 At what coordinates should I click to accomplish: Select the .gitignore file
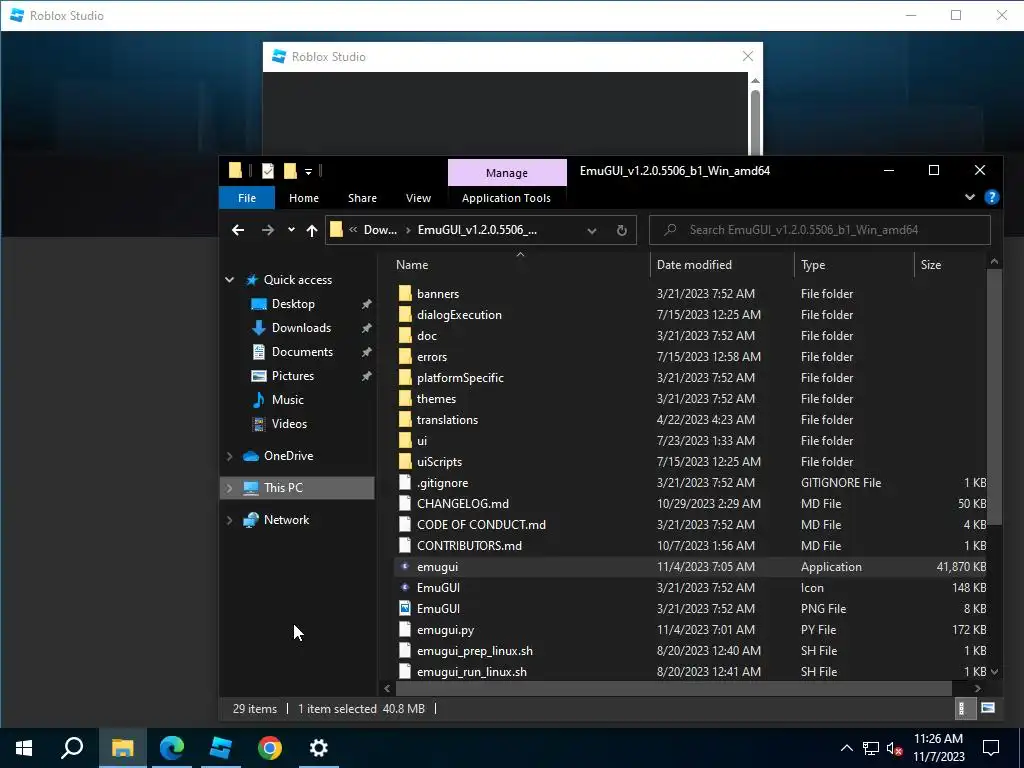click(x=442, y=483)
